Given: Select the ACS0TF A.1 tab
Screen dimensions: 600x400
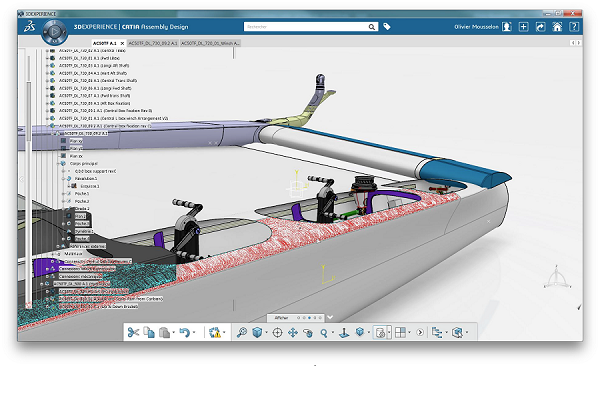Looking at the screenshot, I should [x=104, y=43].
